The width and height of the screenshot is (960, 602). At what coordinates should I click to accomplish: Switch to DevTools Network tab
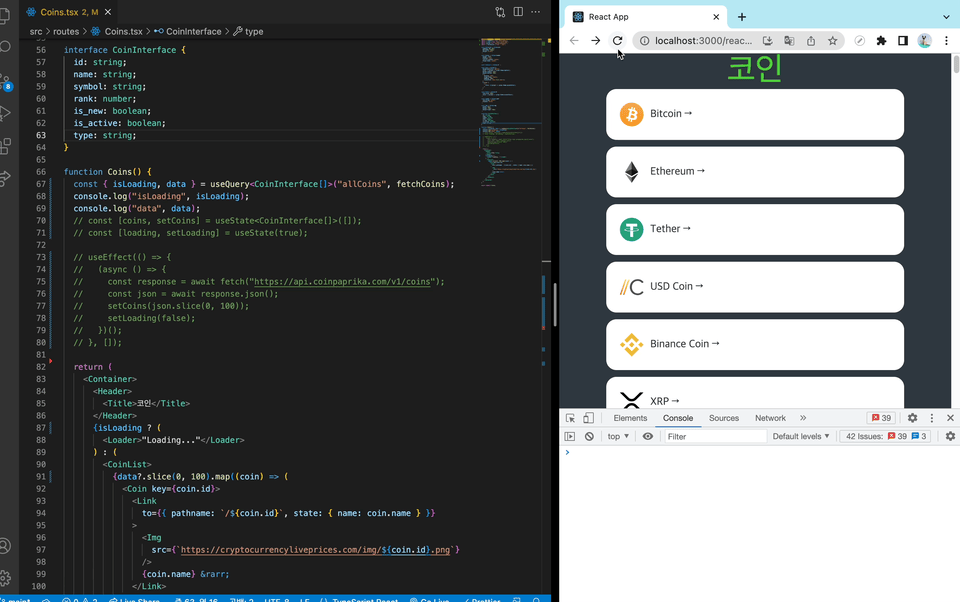pos(770,418)
